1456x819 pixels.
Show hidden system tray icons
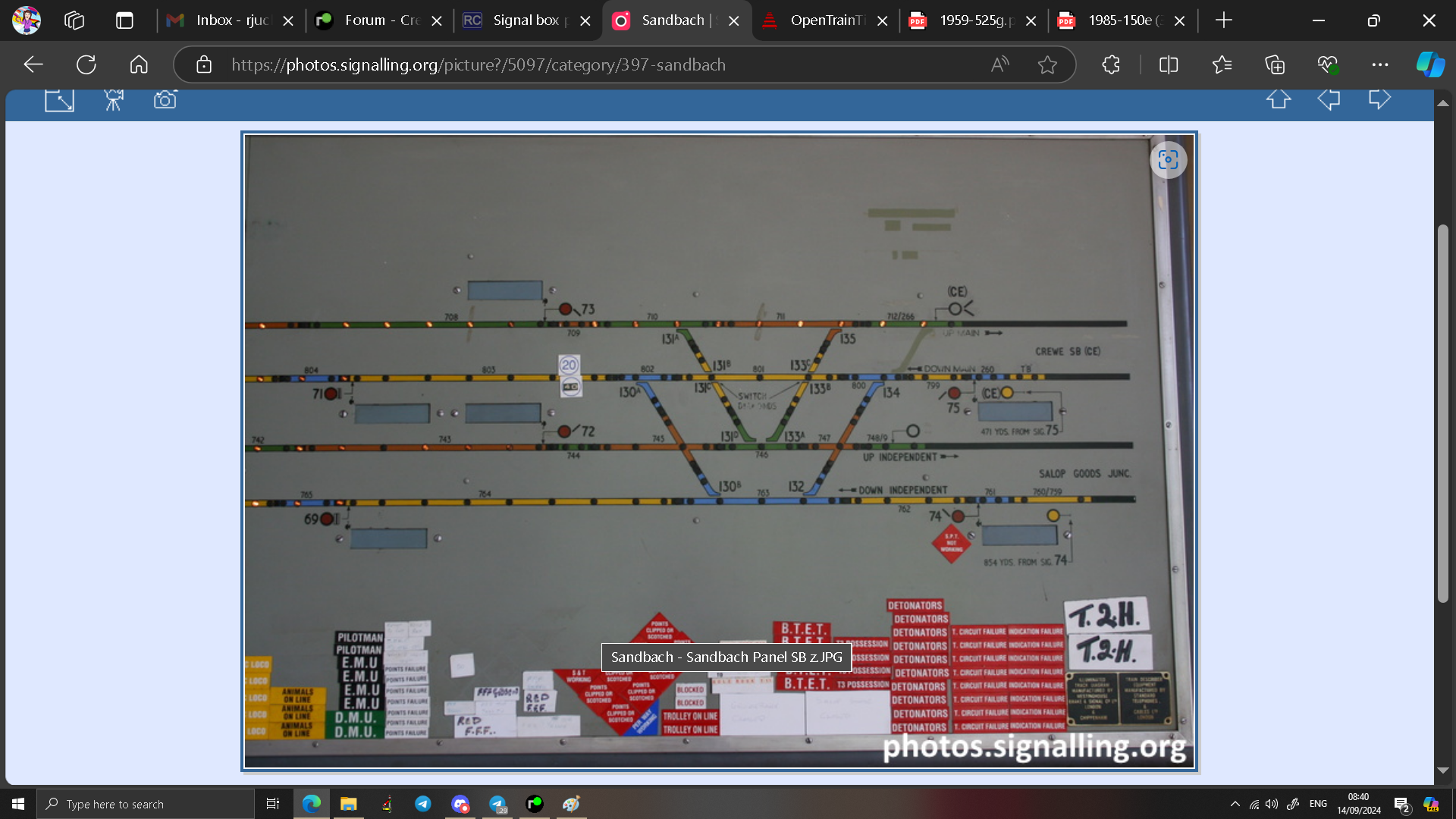tap(1235, 804)
